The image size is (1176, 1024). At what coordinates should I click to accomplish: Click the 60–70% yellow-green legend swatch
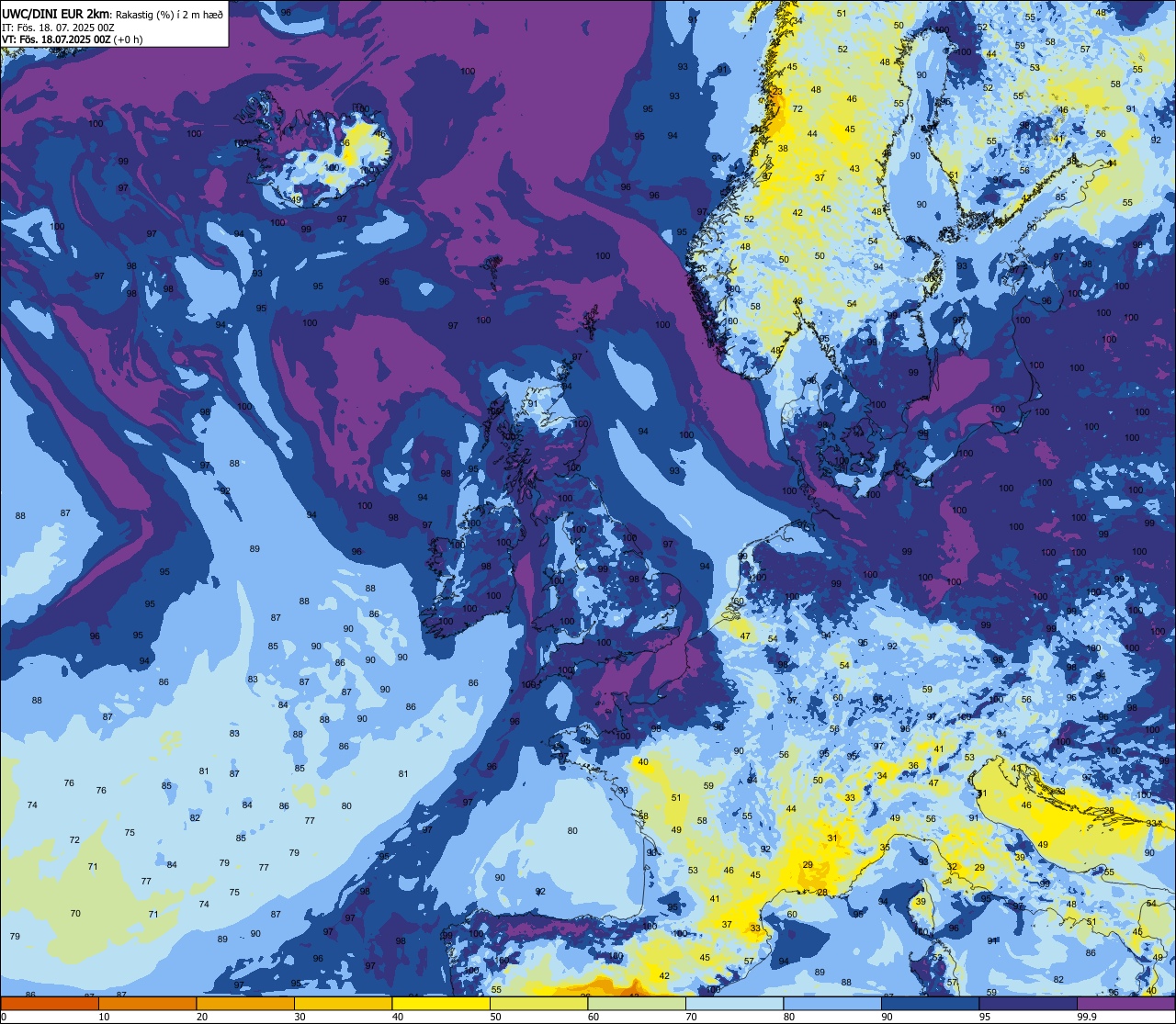click(x=637, y=1004)
